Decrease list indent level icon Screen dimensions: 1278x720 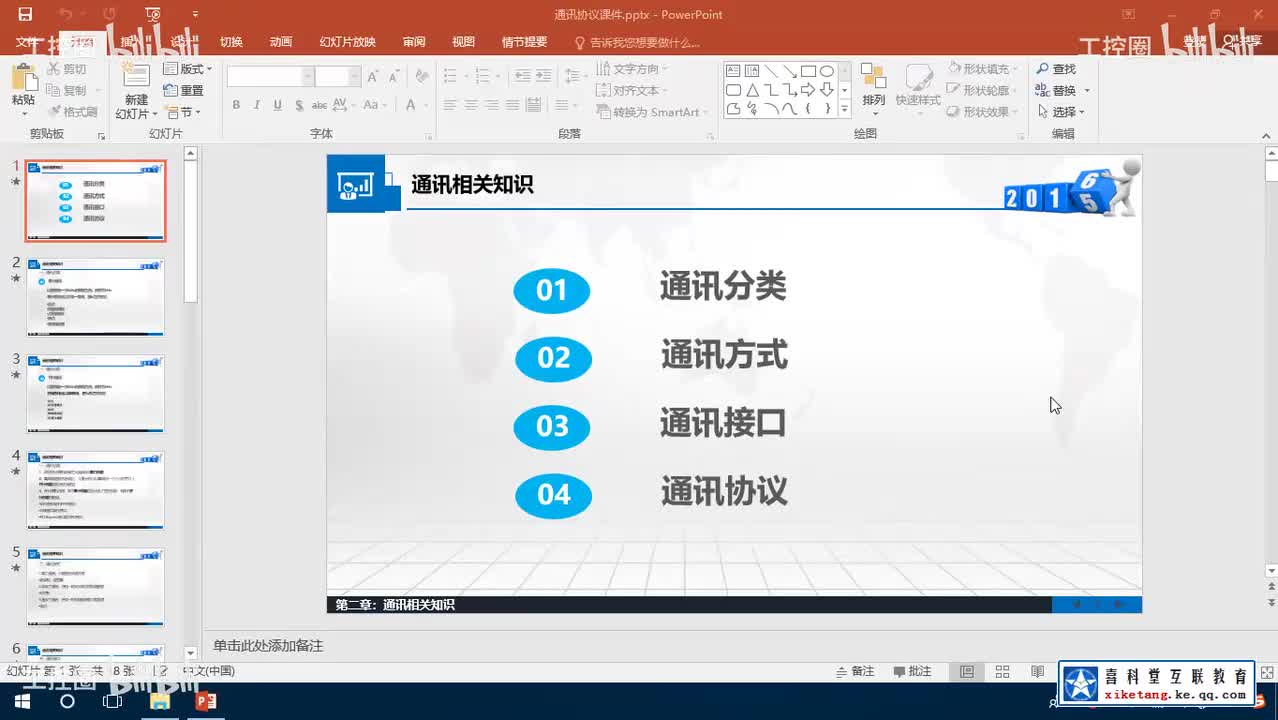521,76
